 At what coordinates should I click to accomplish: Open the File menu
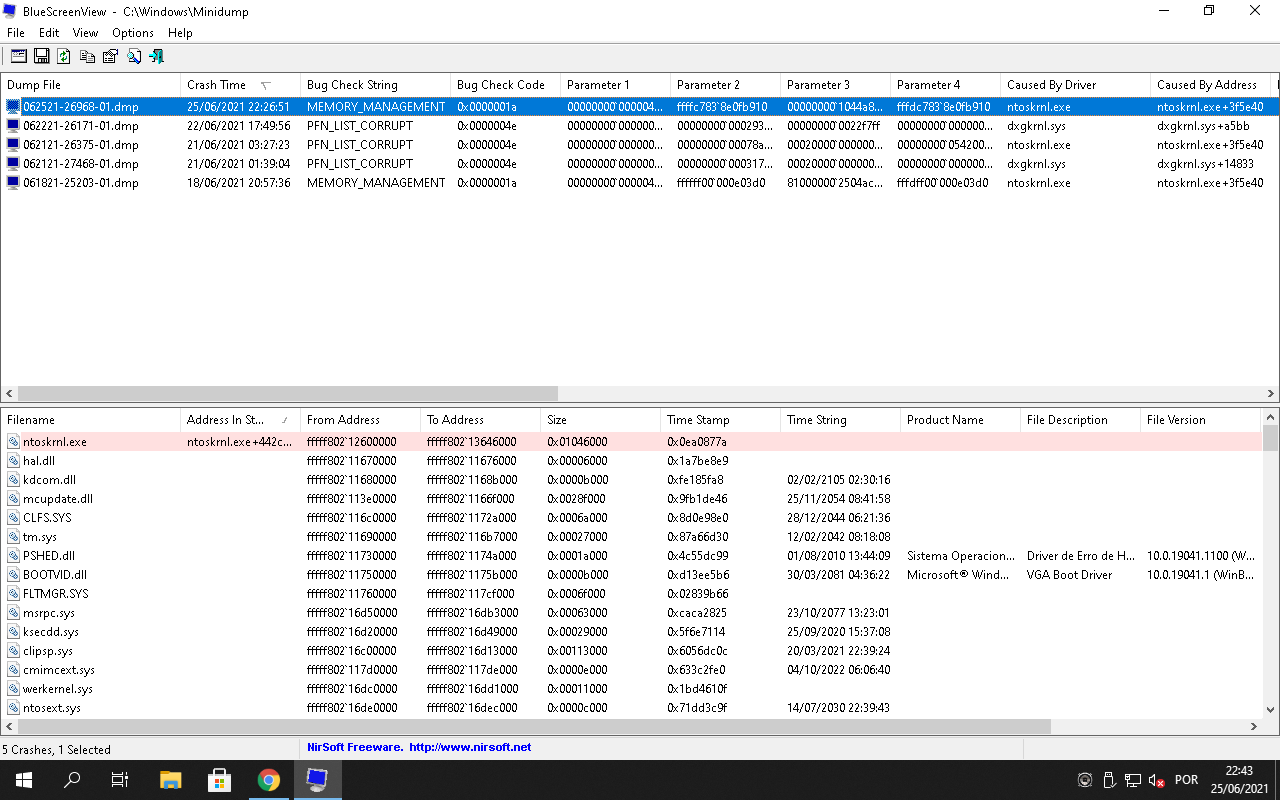click(x=16, y=33)
